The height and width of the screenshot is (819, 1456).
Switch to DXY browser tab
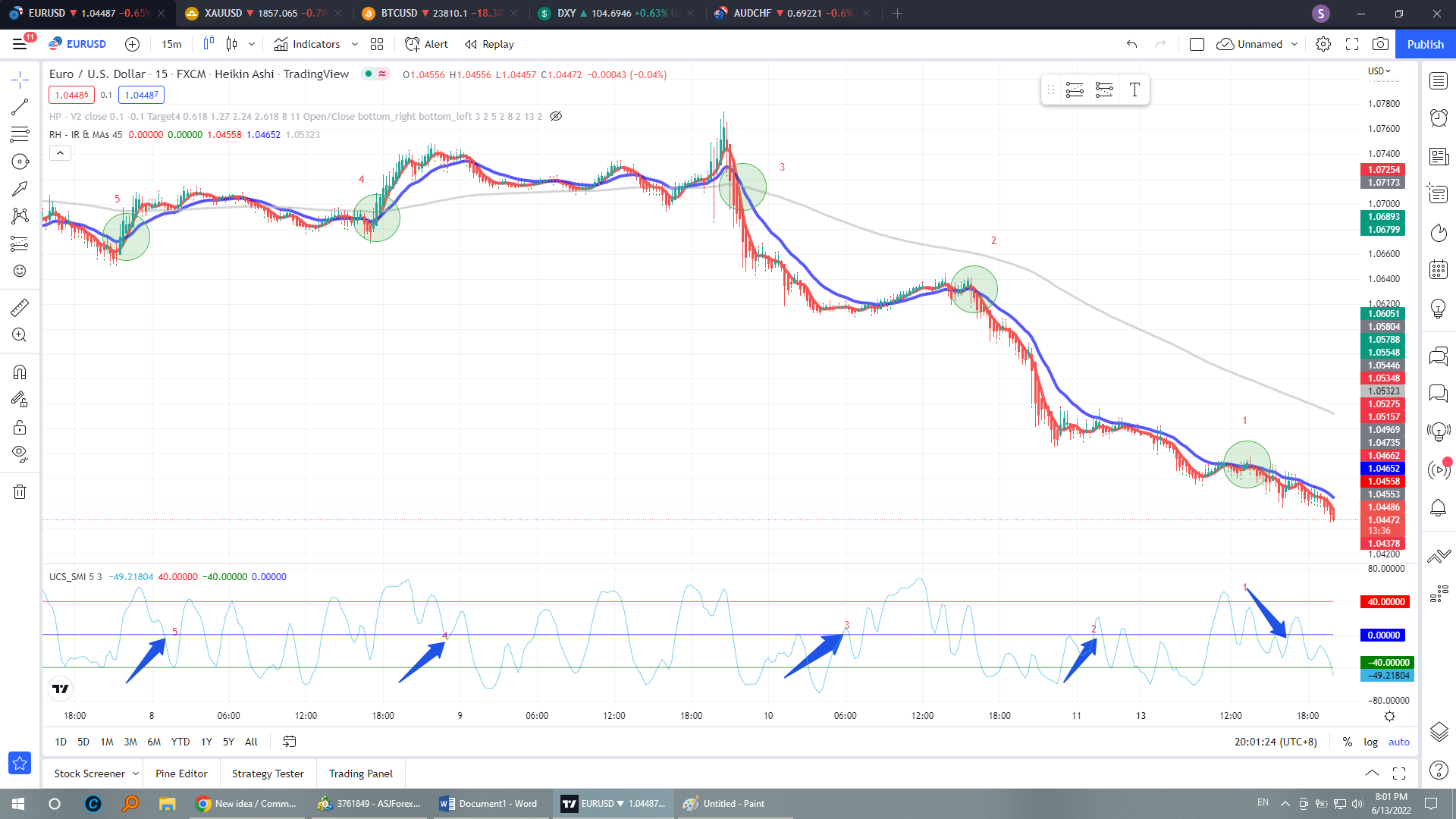617,13
